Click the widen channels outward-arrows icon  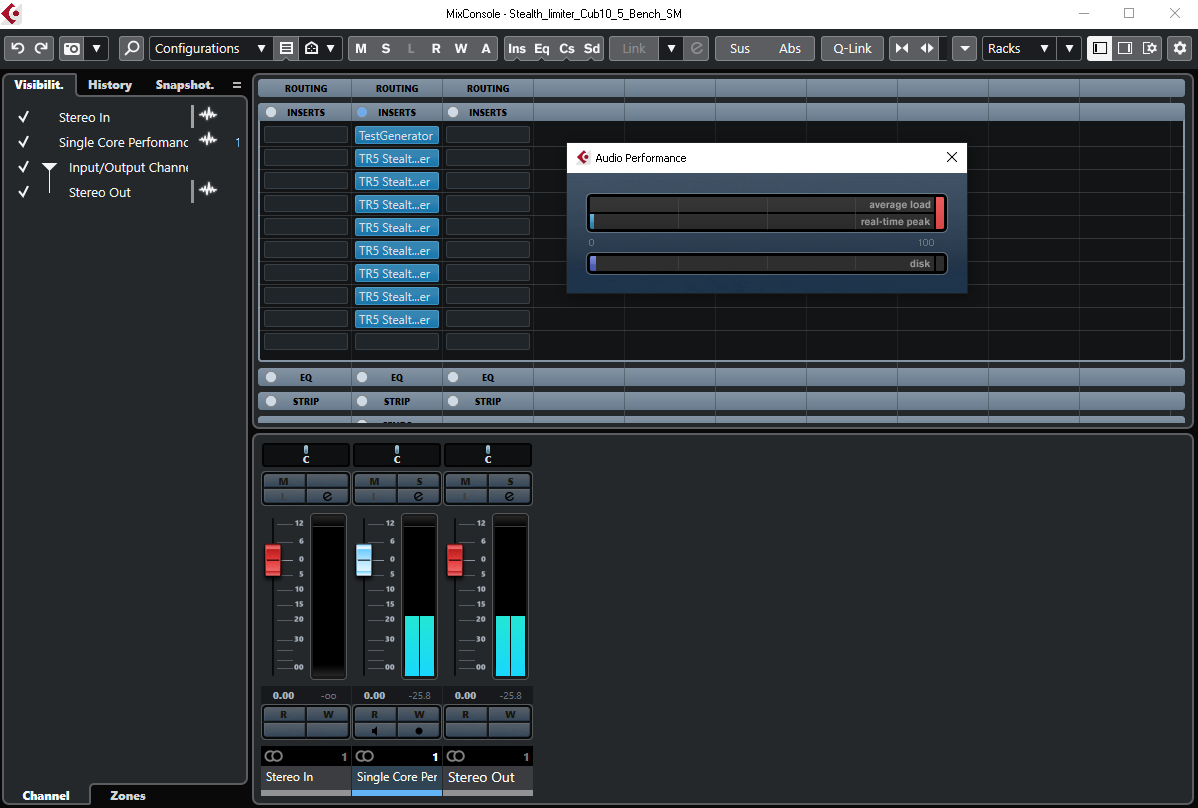(x=927, y=48)
